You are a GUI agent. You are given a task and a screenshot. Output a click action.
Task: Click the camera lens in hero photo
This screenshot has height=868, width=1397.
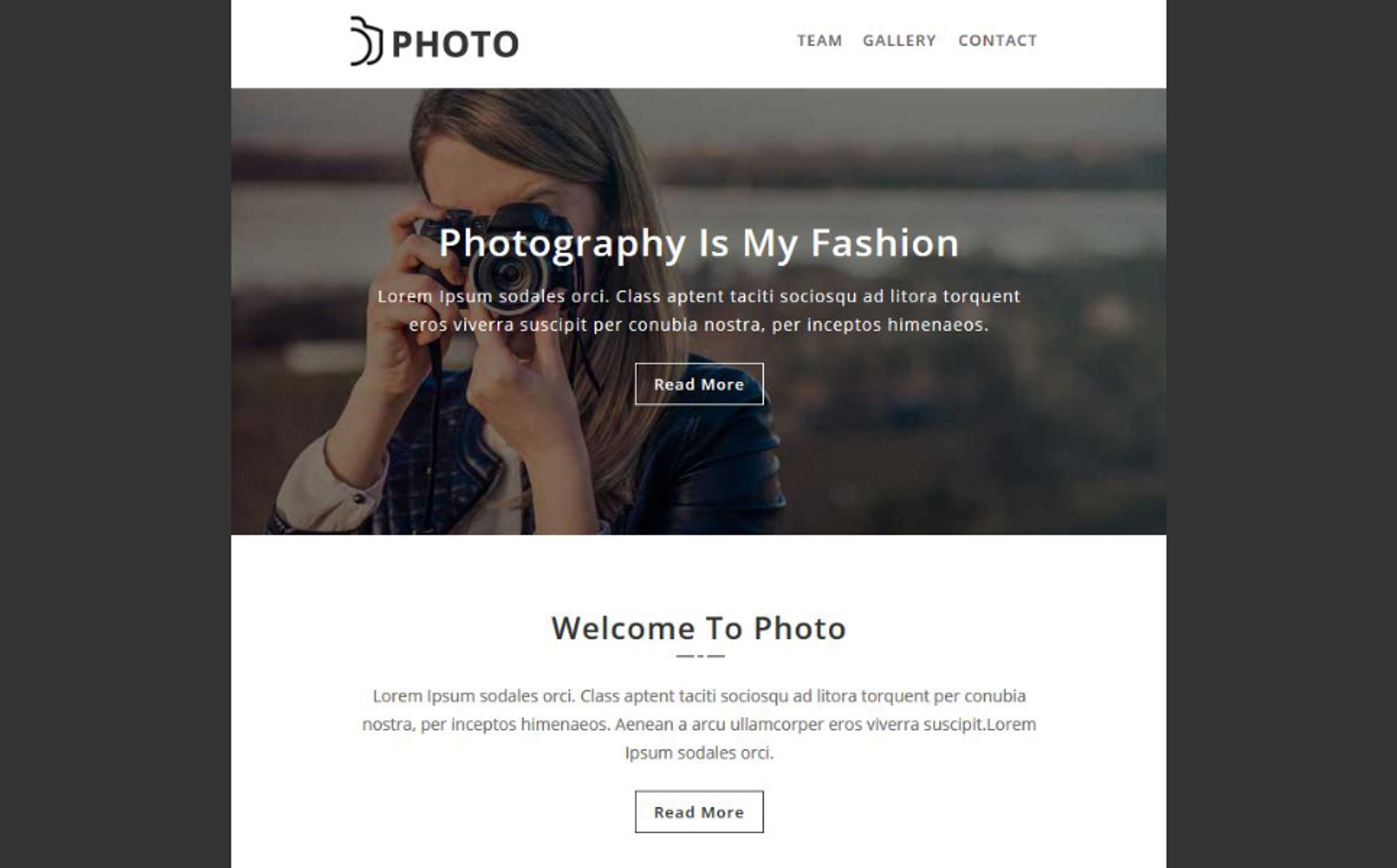510,274
